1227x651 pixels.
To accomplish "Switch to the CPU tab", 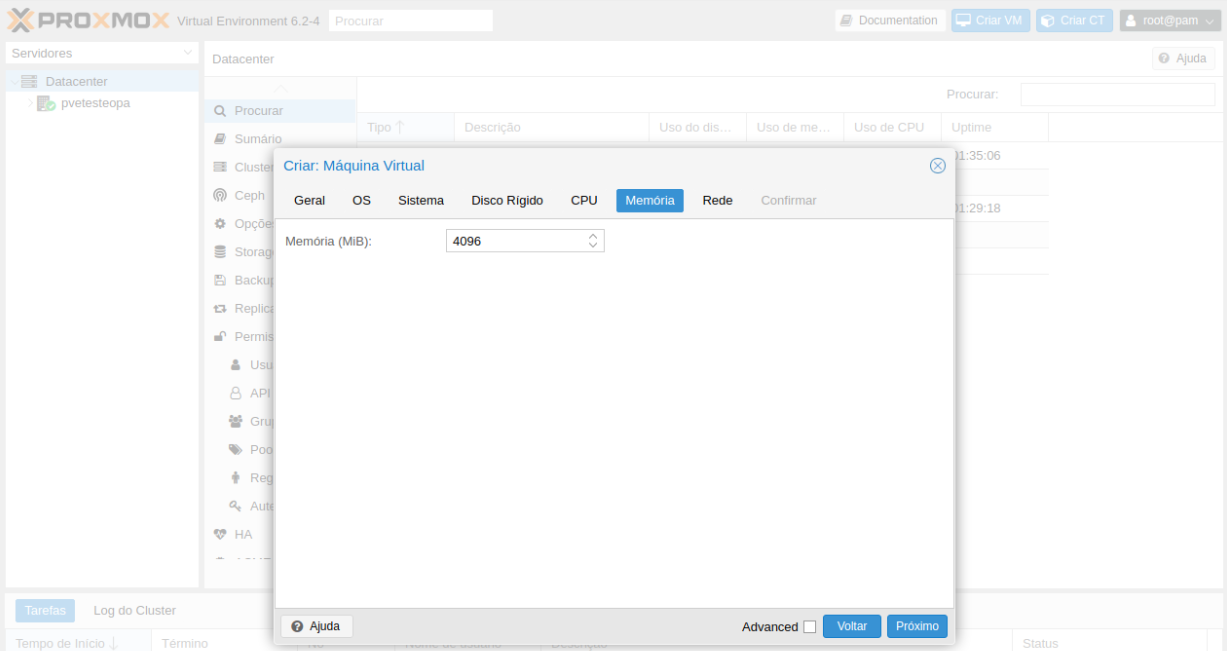I will pyautogui.click(x=584, y=201).
